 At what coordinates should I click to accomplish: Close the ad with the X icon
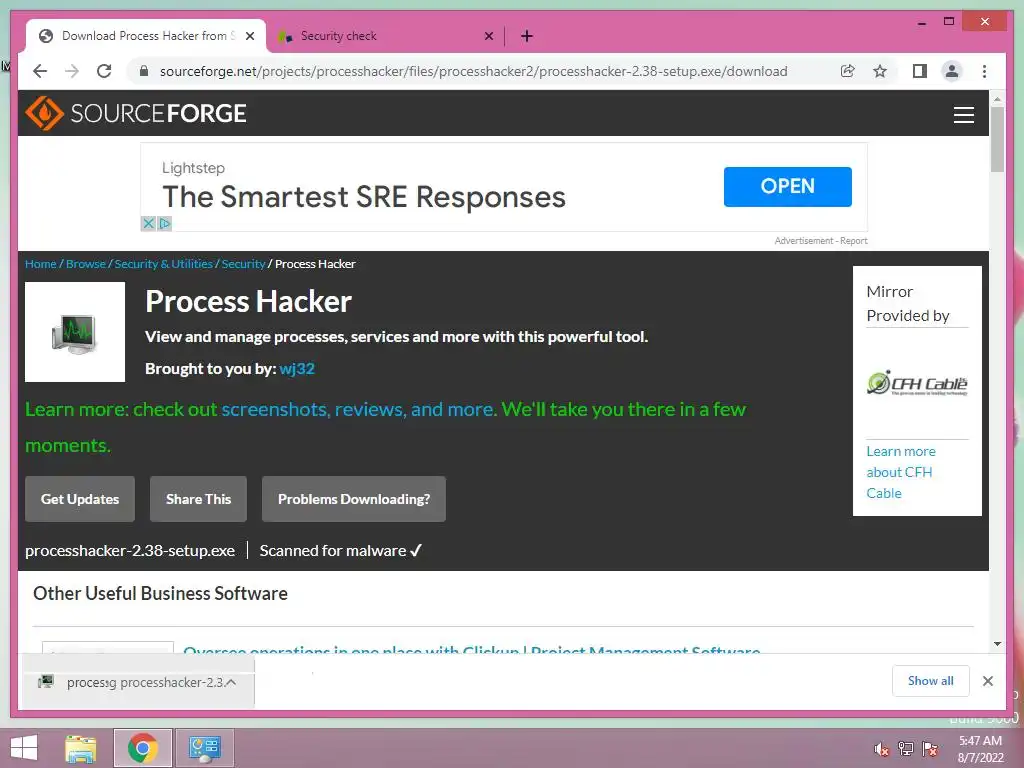click(x=148, y=223)
